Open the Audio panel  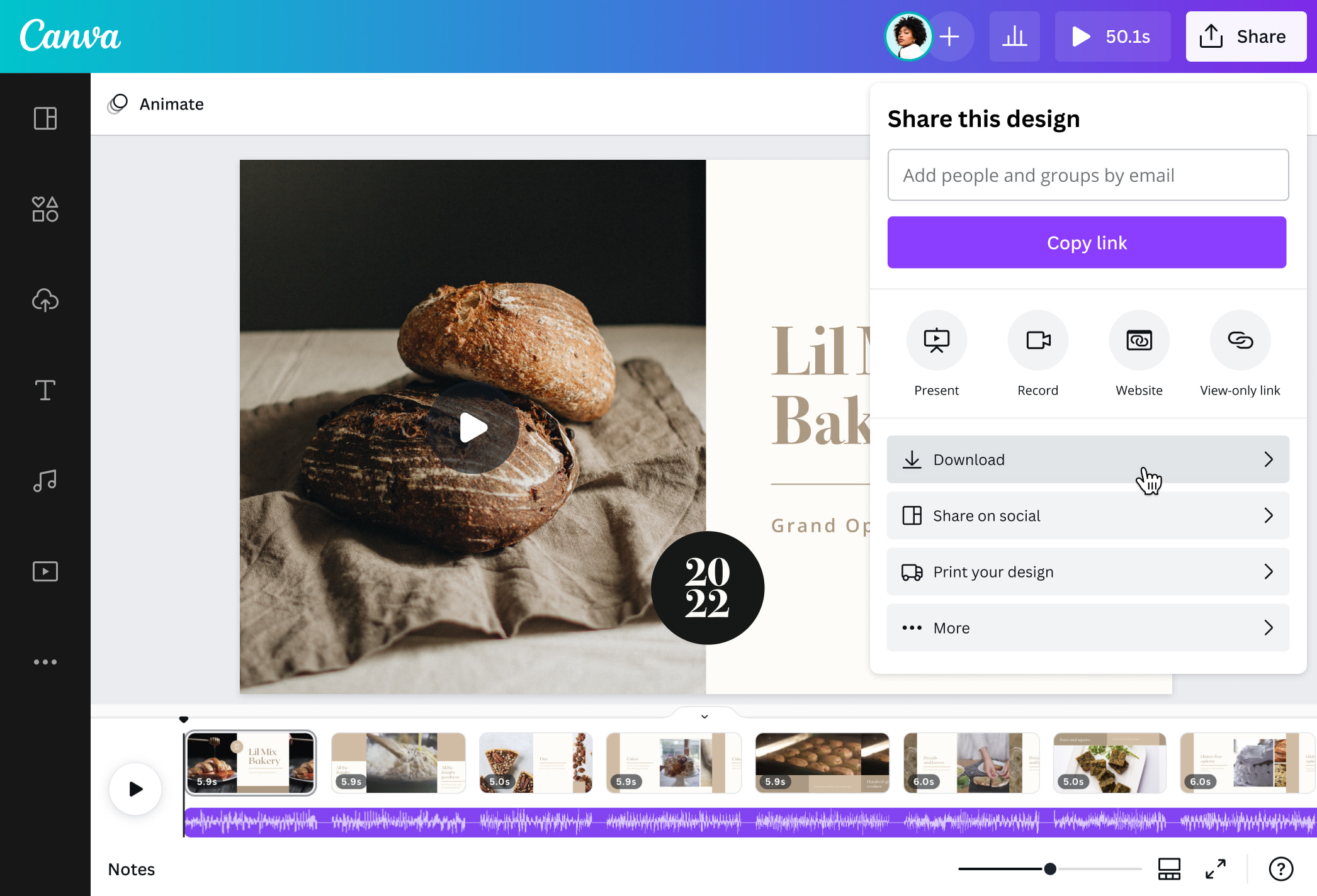[x=45, y=480]
